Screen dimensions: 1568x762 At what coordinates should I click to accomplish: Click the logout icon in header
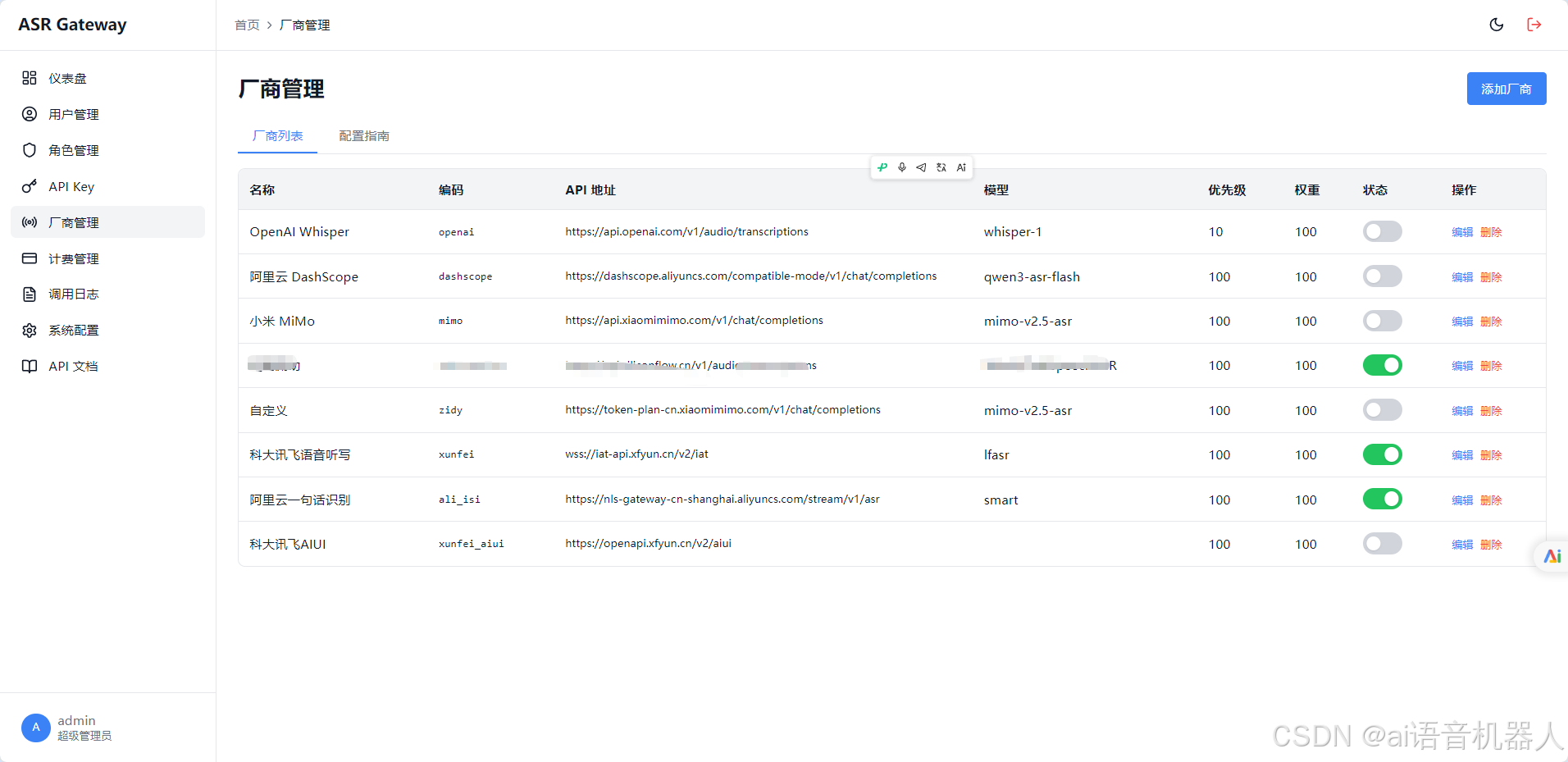[1534, 25]
